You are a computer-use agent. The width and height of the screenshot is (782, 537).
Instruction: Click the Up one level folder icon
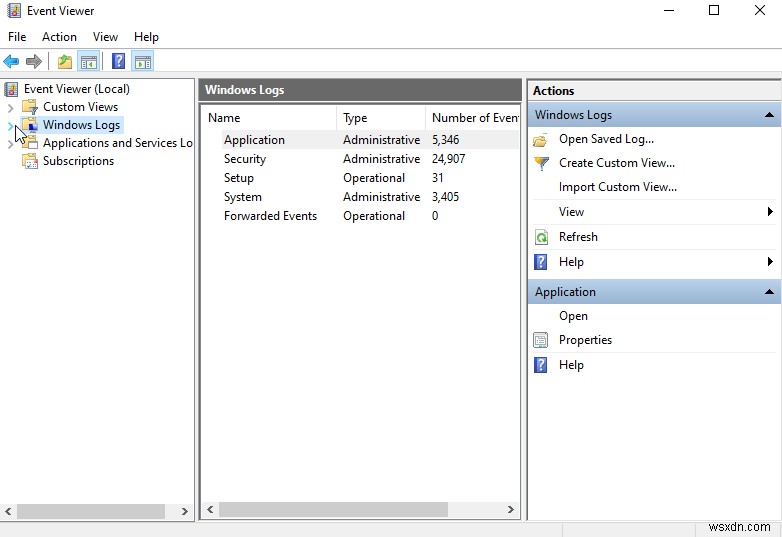coord(65,62)
